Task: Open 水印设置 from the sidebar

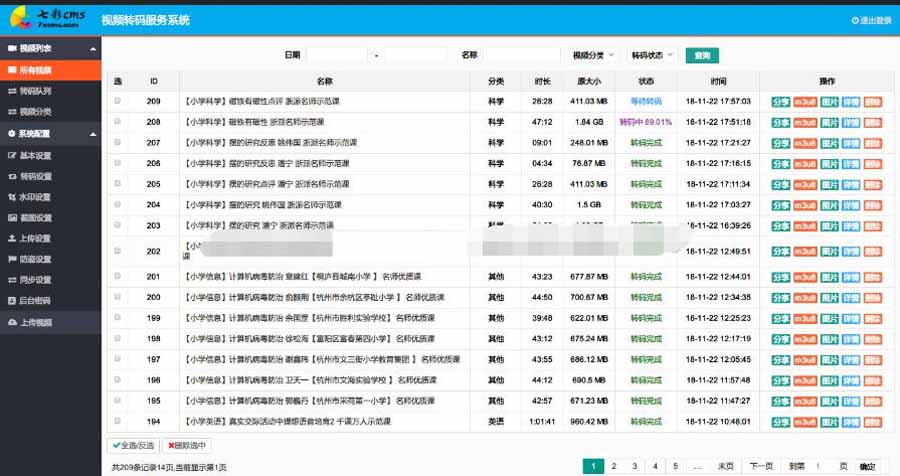Action: [36, 197]
